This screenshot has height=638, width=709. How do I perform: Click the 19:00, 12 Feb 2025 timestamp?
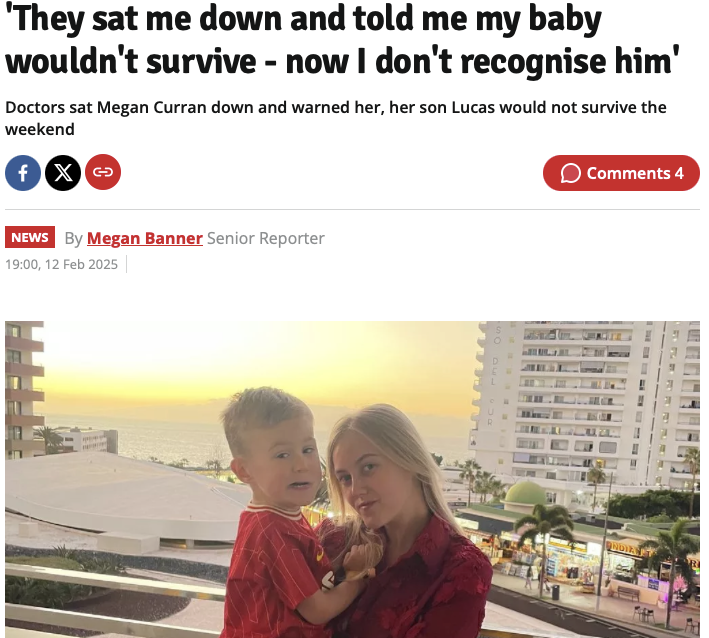61,264
